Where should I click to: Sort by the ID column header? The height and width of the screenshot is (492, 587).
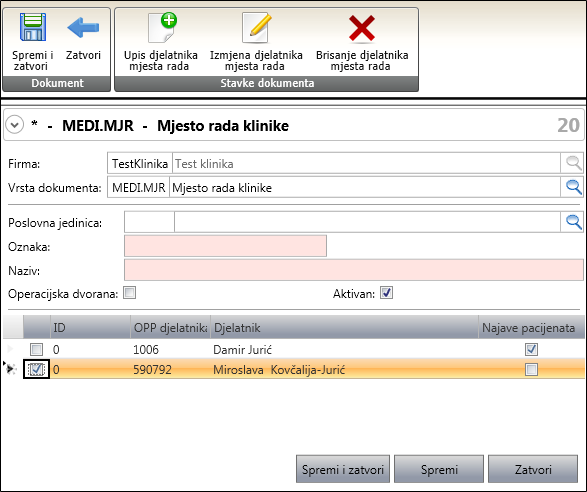(90, 328)
